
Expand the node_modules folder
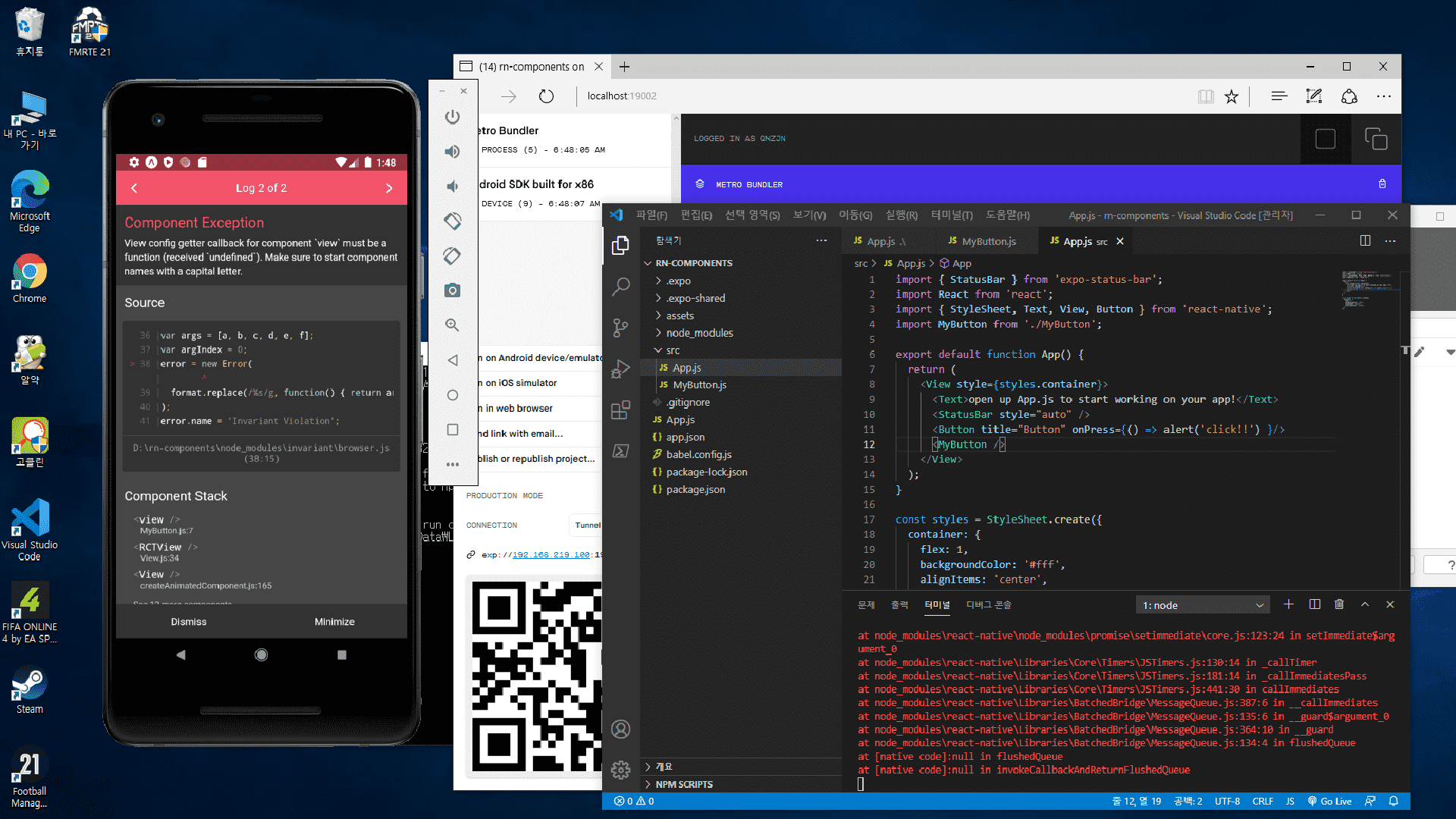pos(698,333)
